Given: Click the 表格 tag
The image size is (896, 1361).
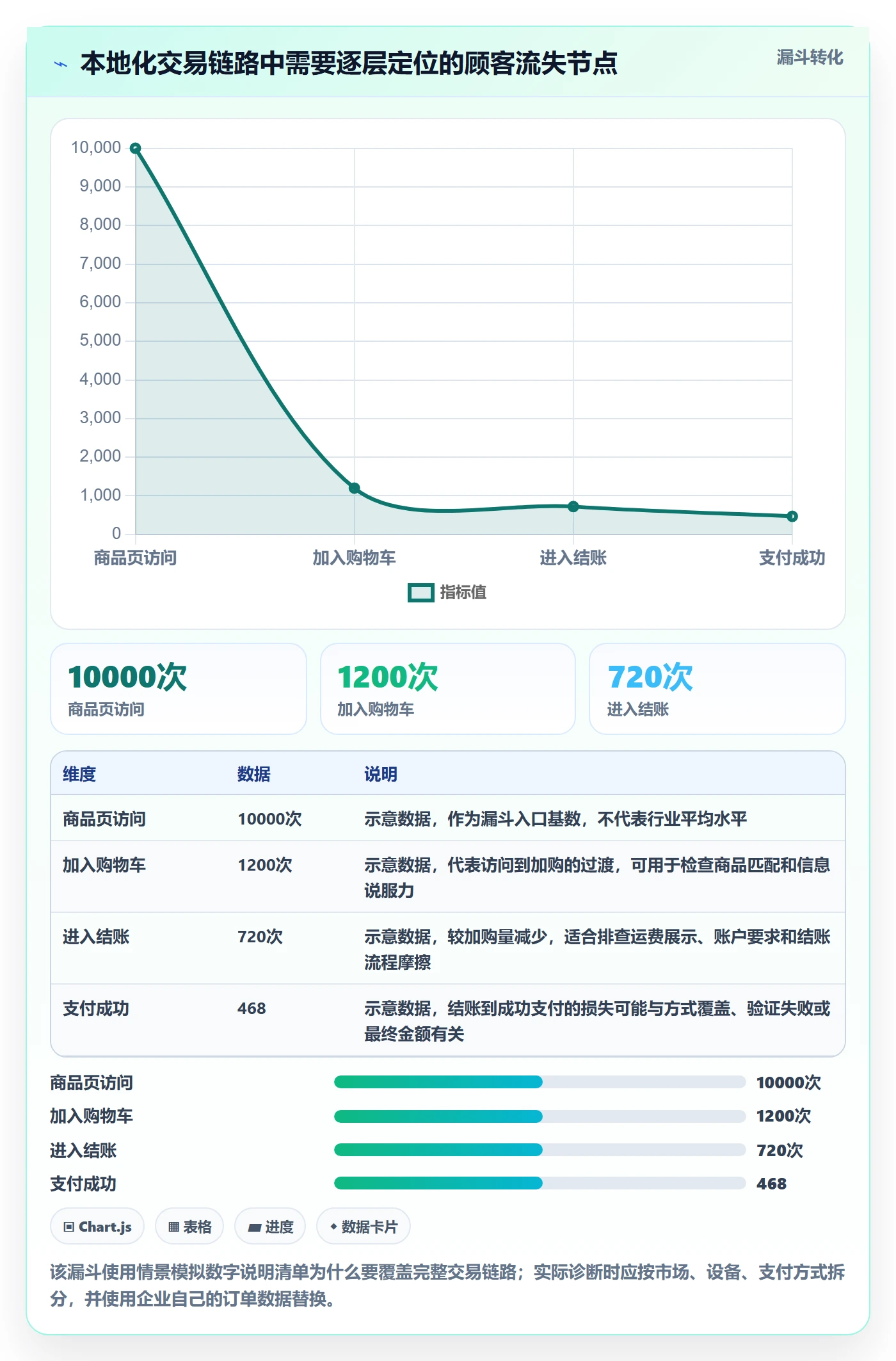Looking at the screenshot, I should pyautogui.click(x=189, y=1227).
